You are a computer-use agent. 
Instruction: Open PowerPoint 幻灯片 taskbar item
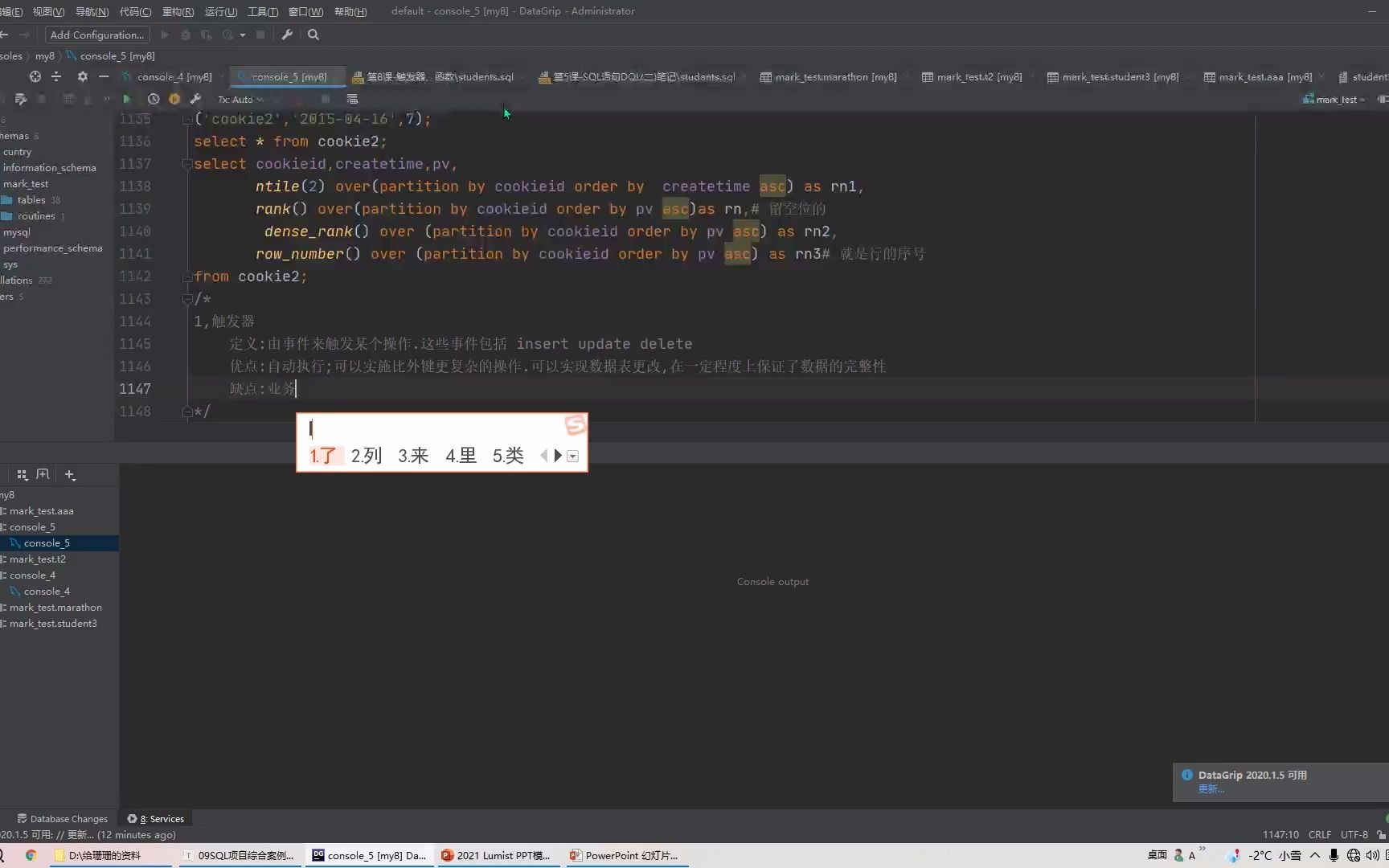coord(624,855)
